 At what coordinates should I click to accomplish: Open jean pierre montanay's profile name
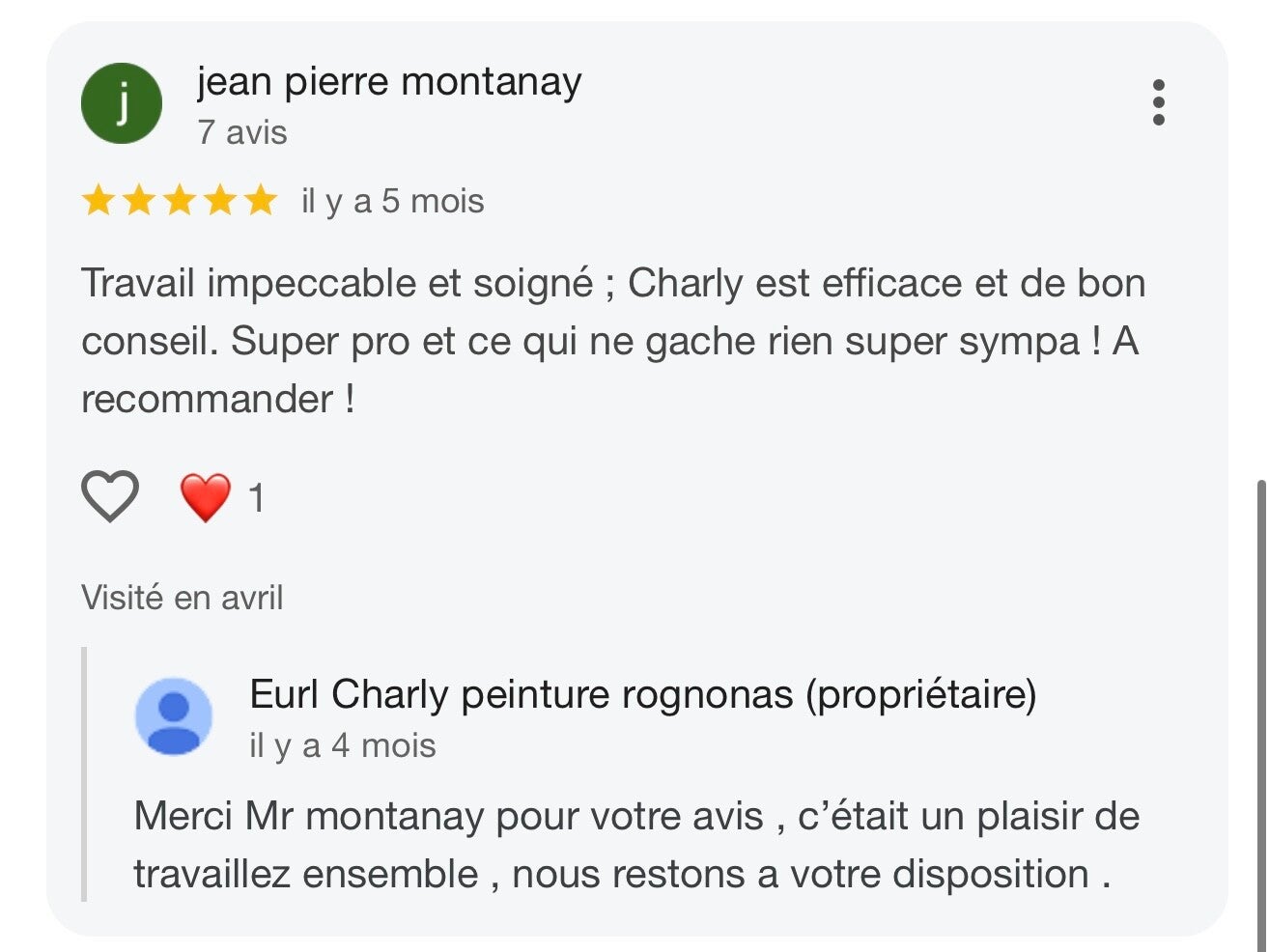tap(389, 82)
